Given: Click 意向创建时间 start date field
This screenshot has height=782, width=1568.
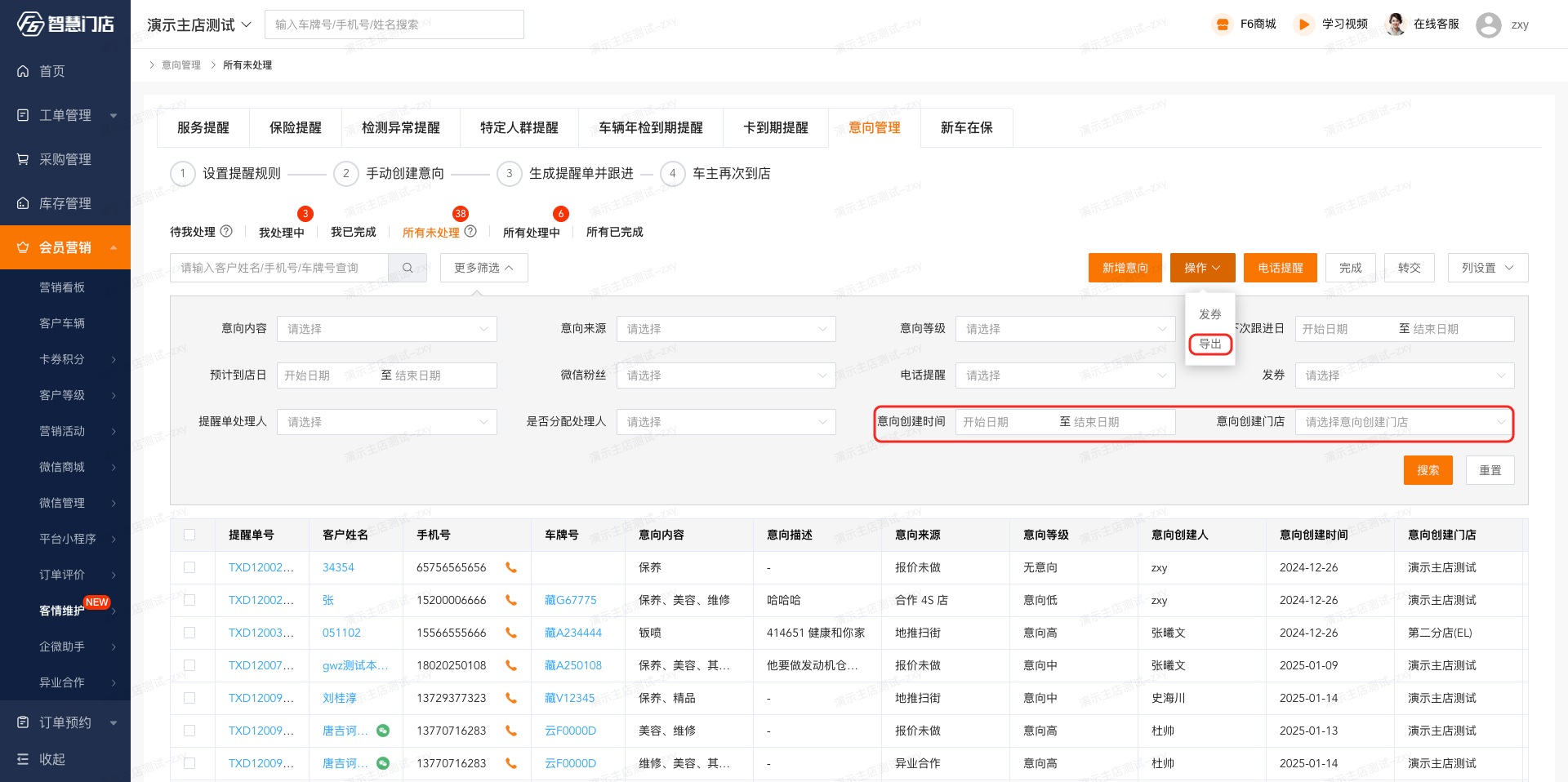Looking at the screenshot, I should [x=1004, y=422].
